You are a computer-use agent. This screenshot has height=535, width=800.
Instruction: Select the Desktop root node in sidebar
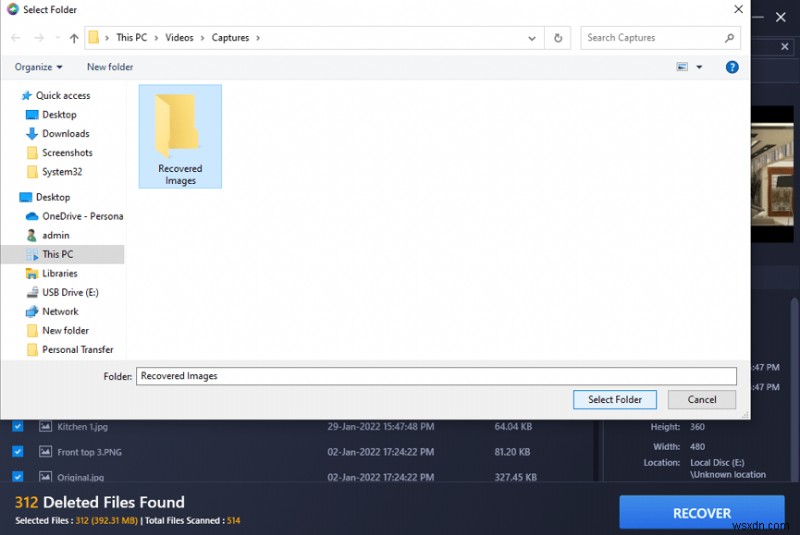(x=53, y=197)
